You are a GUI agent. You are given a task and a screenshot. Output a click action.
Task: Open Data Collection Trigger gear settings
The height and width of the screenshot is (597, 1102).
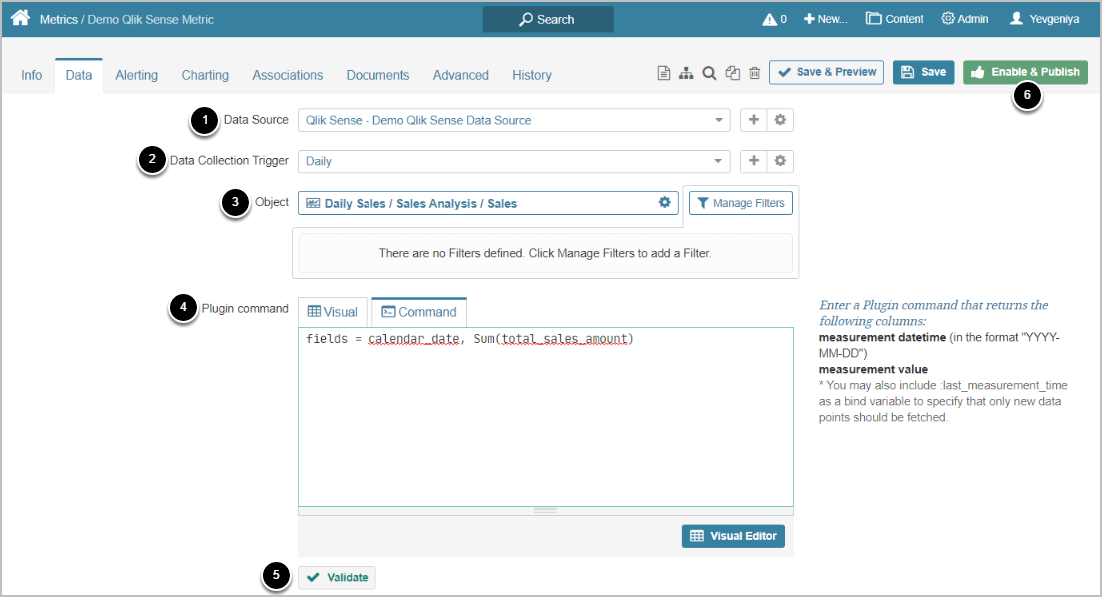pyautogui.click(x=780, y=160)
